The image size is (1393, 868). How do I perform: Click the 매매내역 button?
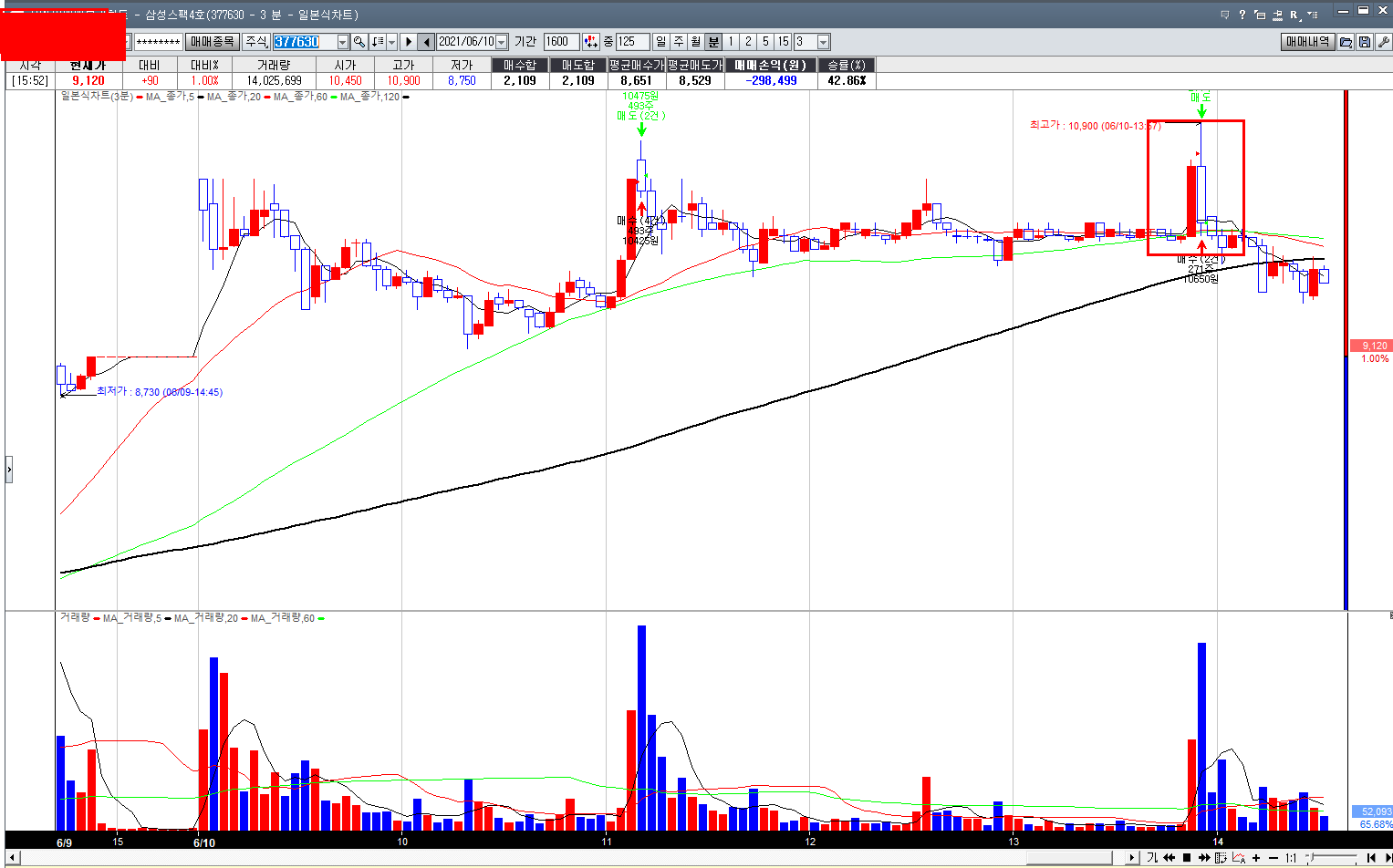click(1308, 42)
